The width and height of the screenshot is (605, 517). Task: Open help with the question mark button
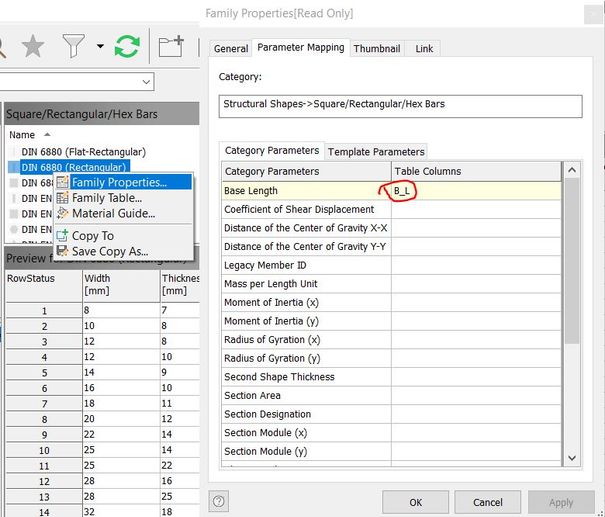(218, 501)
